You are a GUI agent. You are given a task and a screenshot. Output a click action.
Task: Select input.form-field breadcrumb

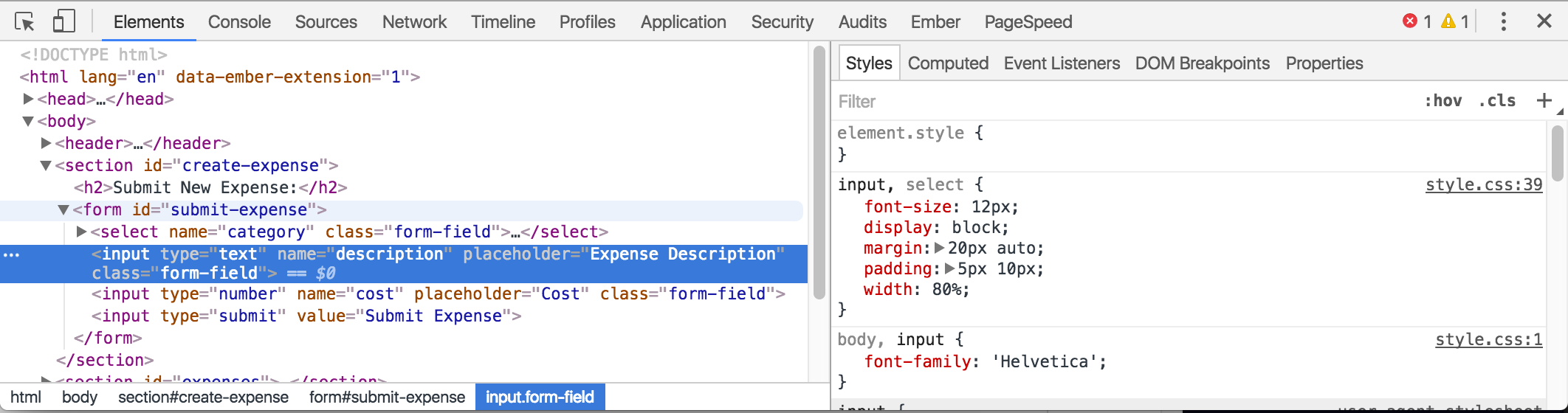540,397
